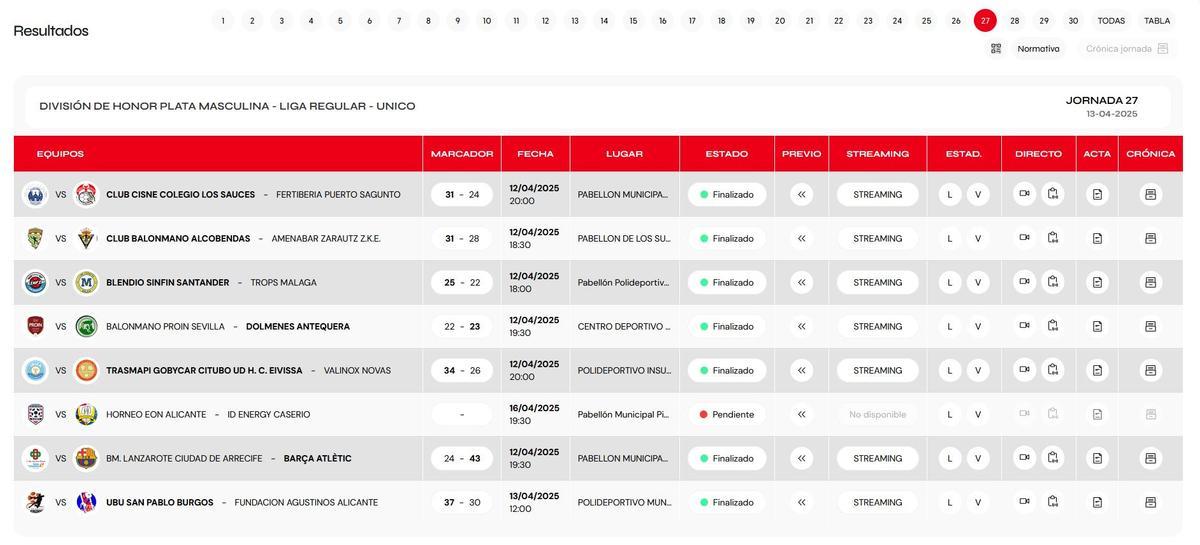Open visitor stats V for Club Cisne match
Screen dimensions: 1200x545
pyautogui.click(x=978, y=194)
